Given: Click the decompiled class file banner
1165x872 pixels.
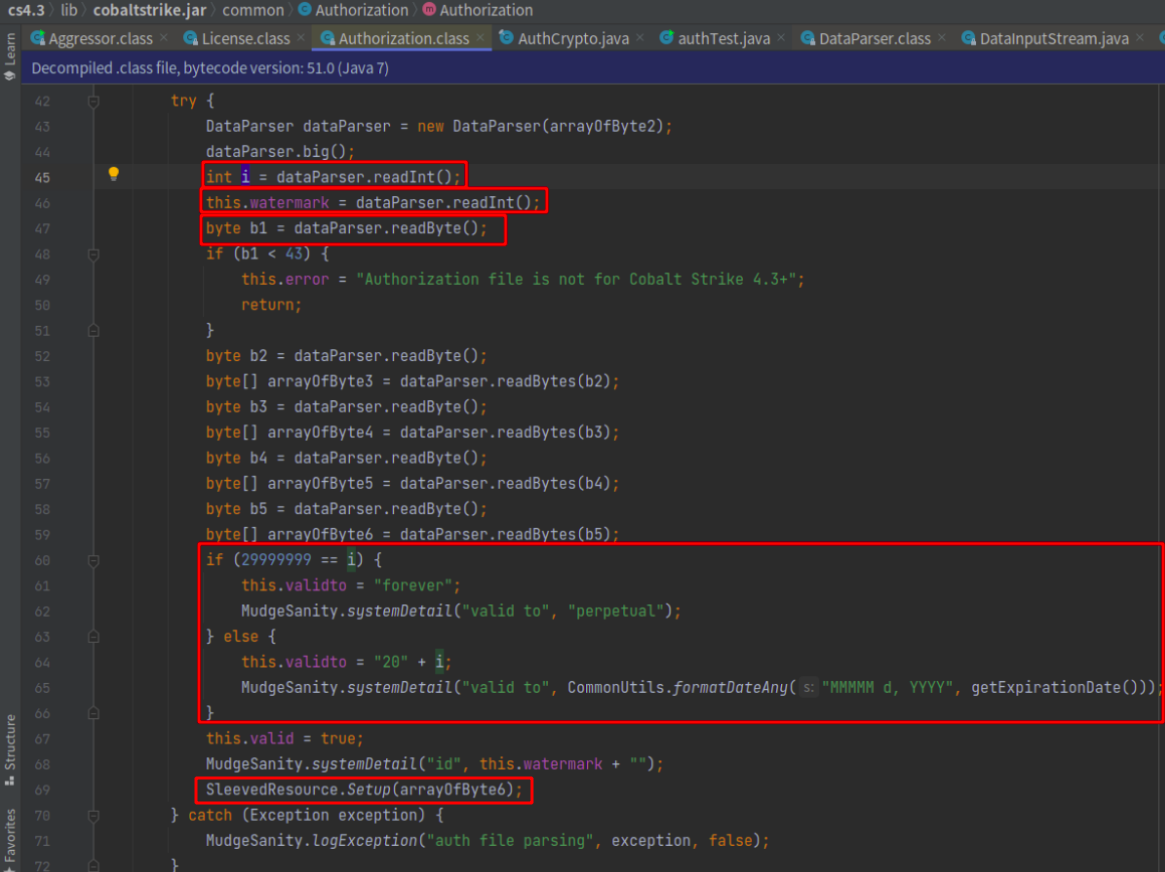Looking at the screenshot, I should tap(593, 68).
